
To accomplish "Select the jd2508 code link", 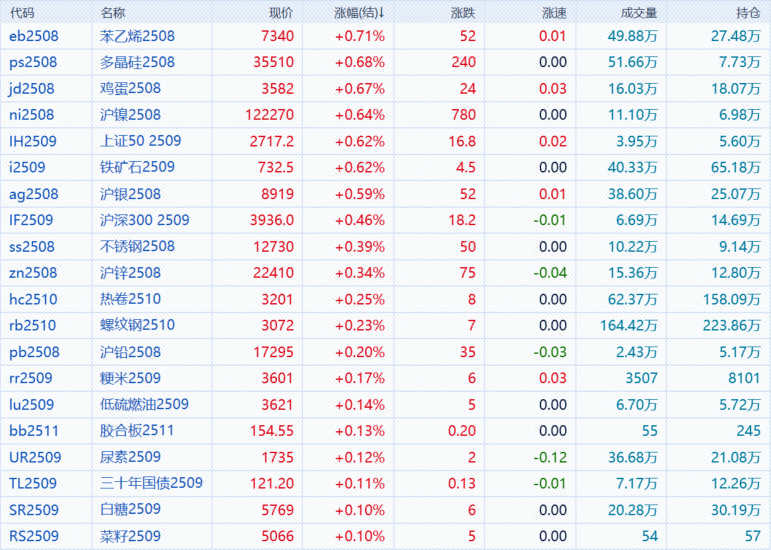I will [32, 88].
